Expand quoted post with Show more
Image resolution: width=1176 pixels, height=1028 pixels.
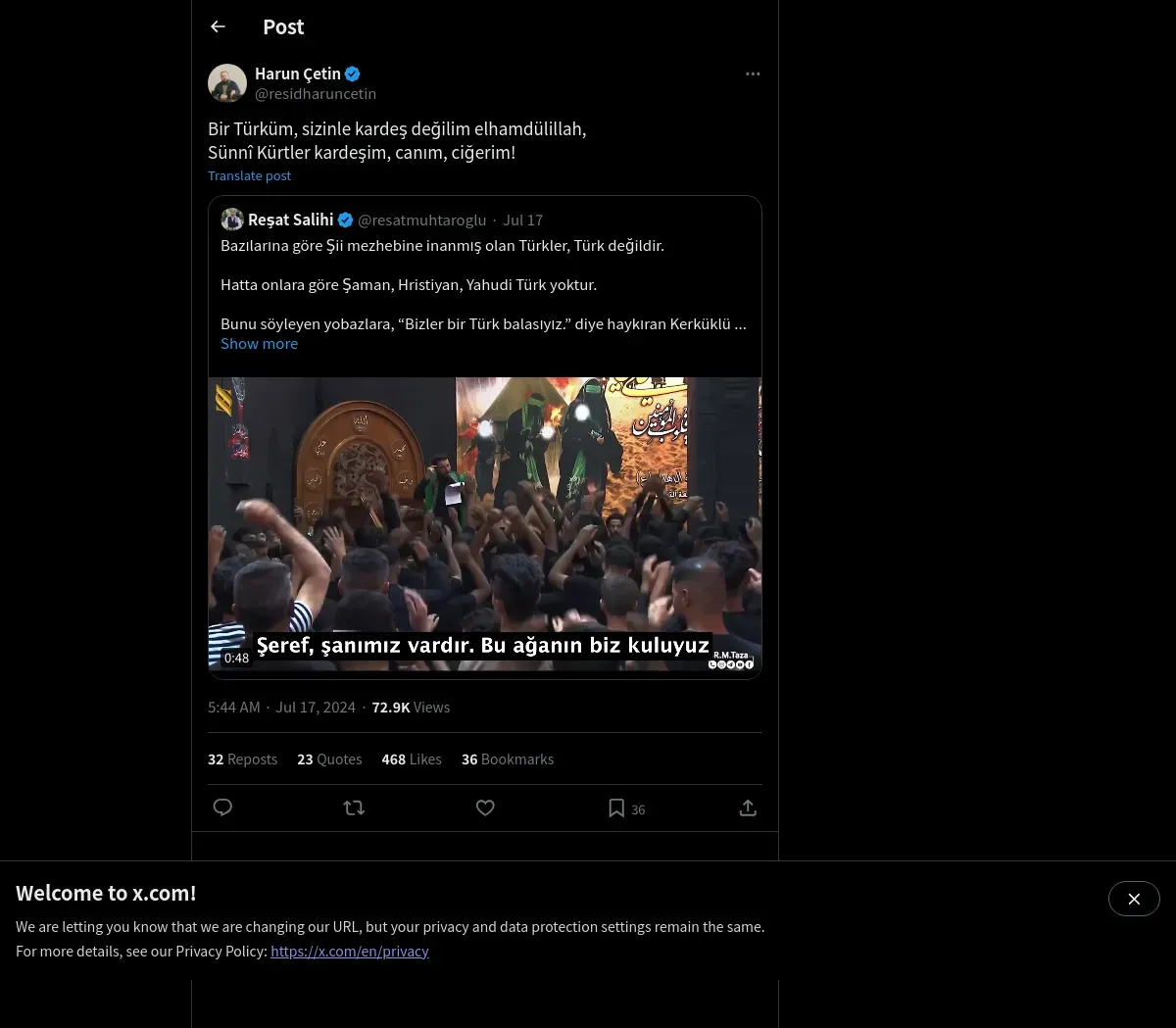(259, 344)
